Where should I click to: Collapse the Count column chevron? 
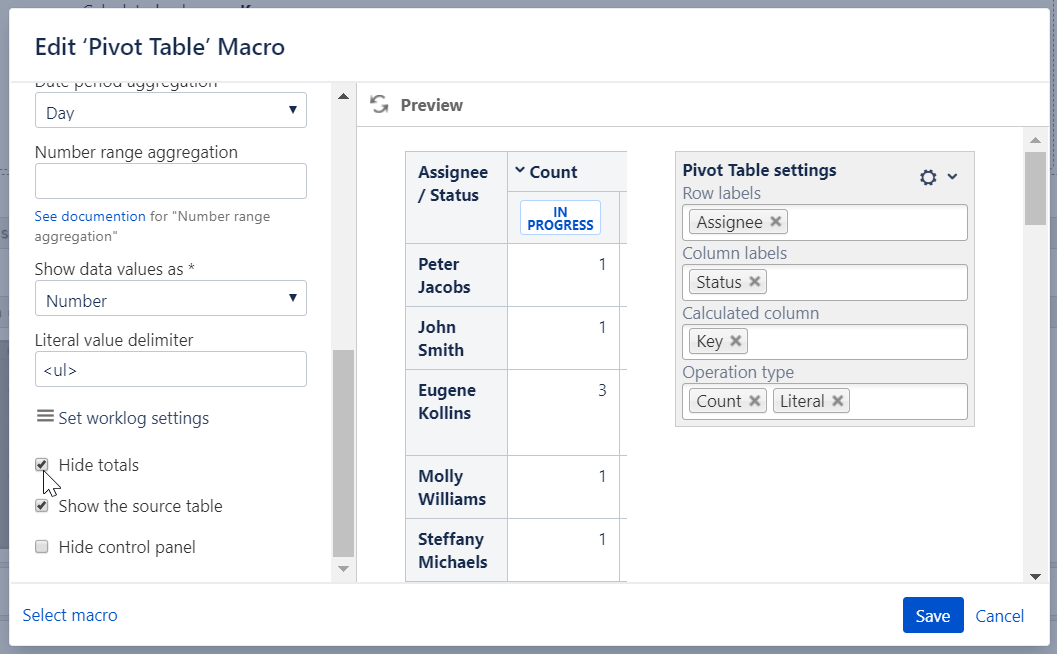tap(520, 171)
